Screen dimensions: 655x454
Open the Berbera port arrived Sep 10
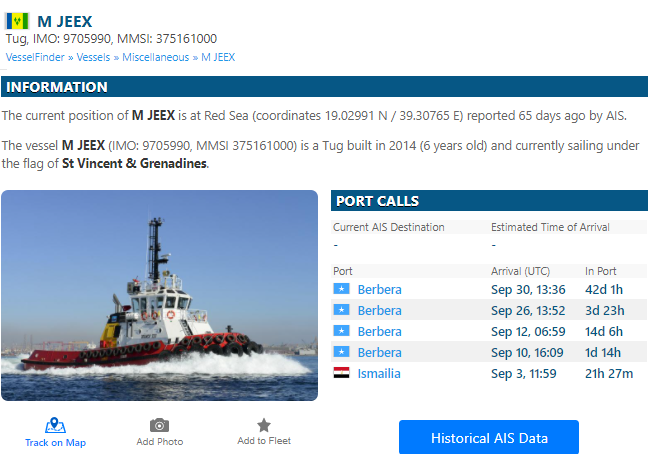pos(379,353)
